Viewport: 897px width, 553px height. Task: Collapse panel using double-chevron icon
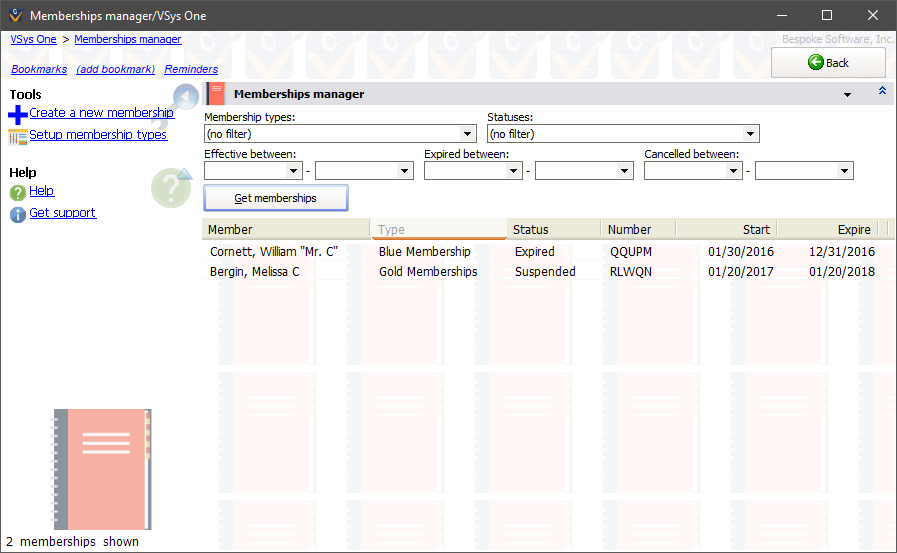pyautogui.click(x=882, y=92)
